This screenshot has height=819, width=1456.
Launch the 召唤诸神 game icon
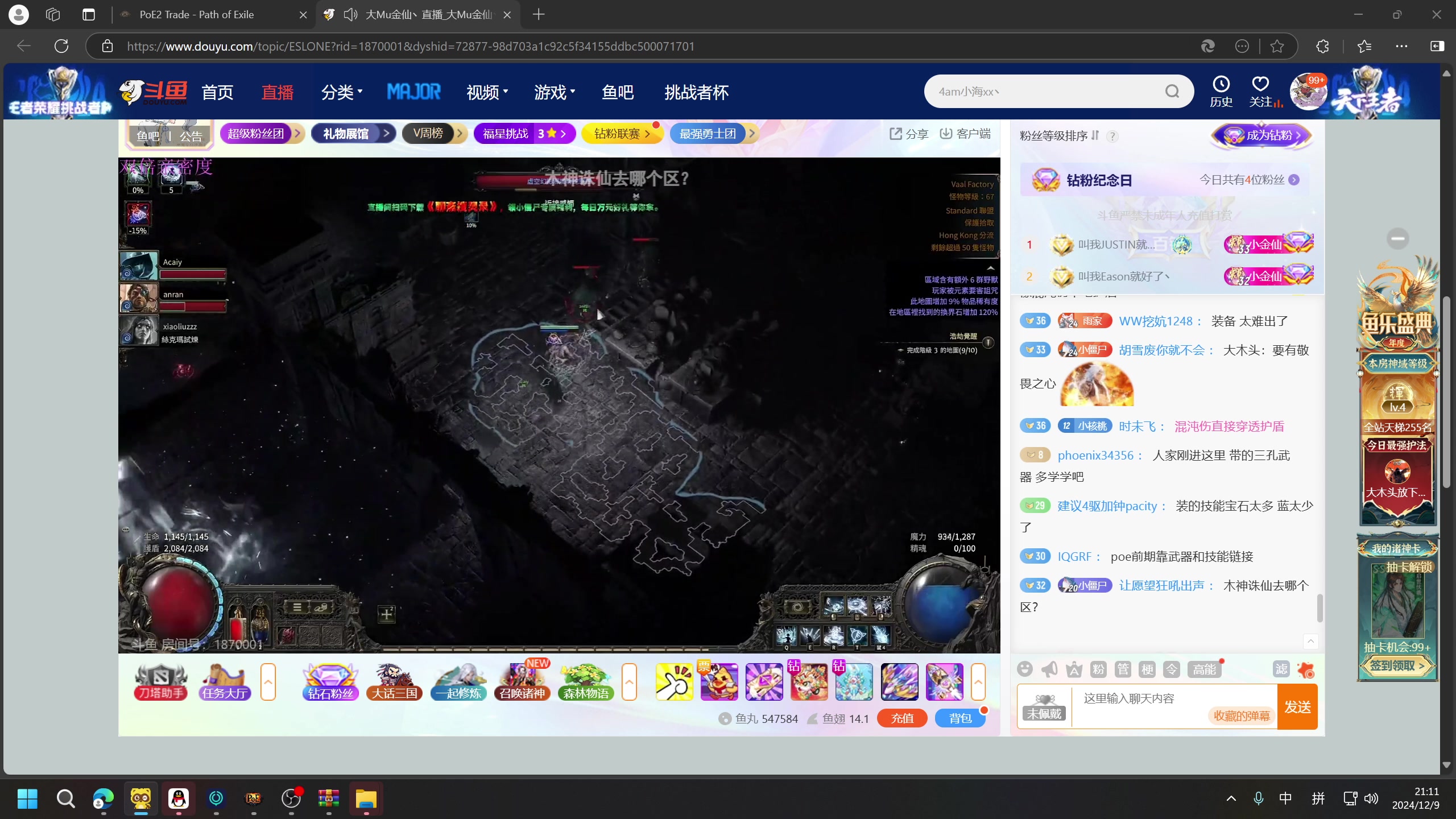(x=522, y=681)
